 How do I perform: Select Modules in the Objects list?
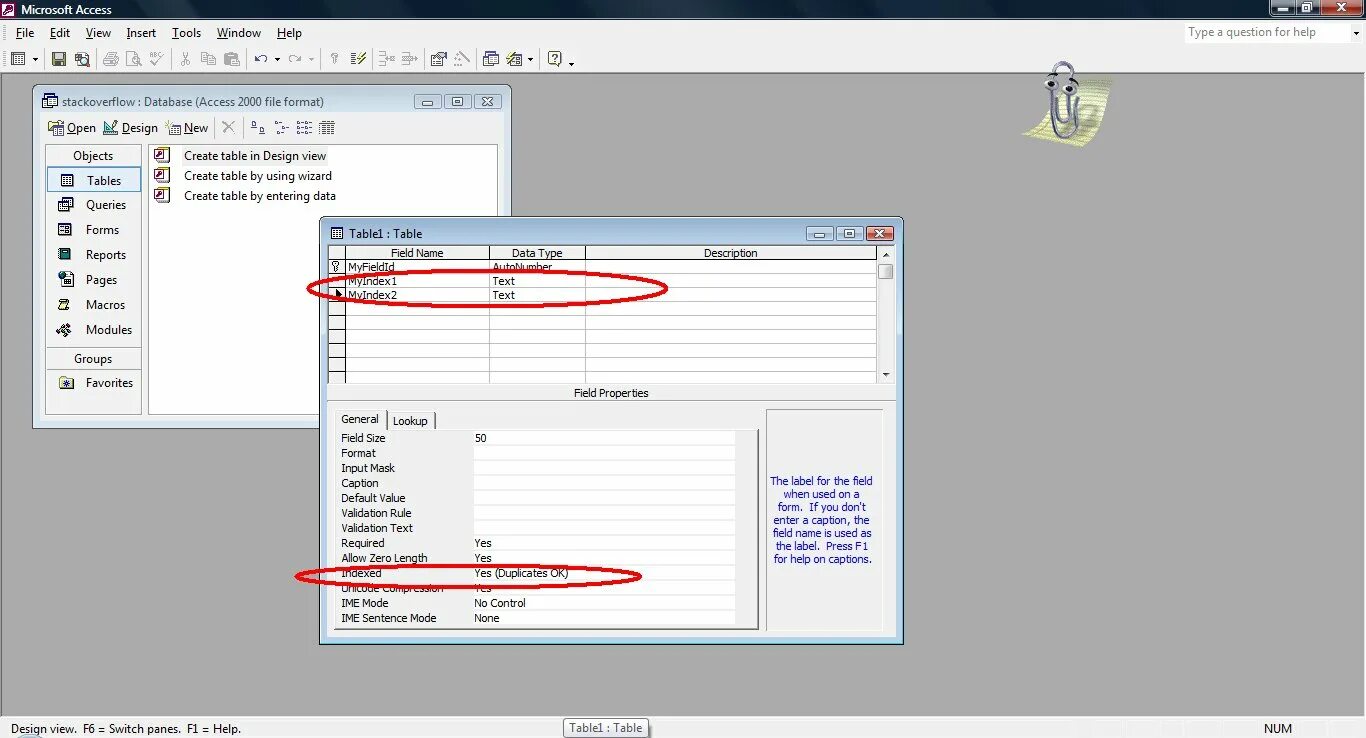tap(94, 330)
